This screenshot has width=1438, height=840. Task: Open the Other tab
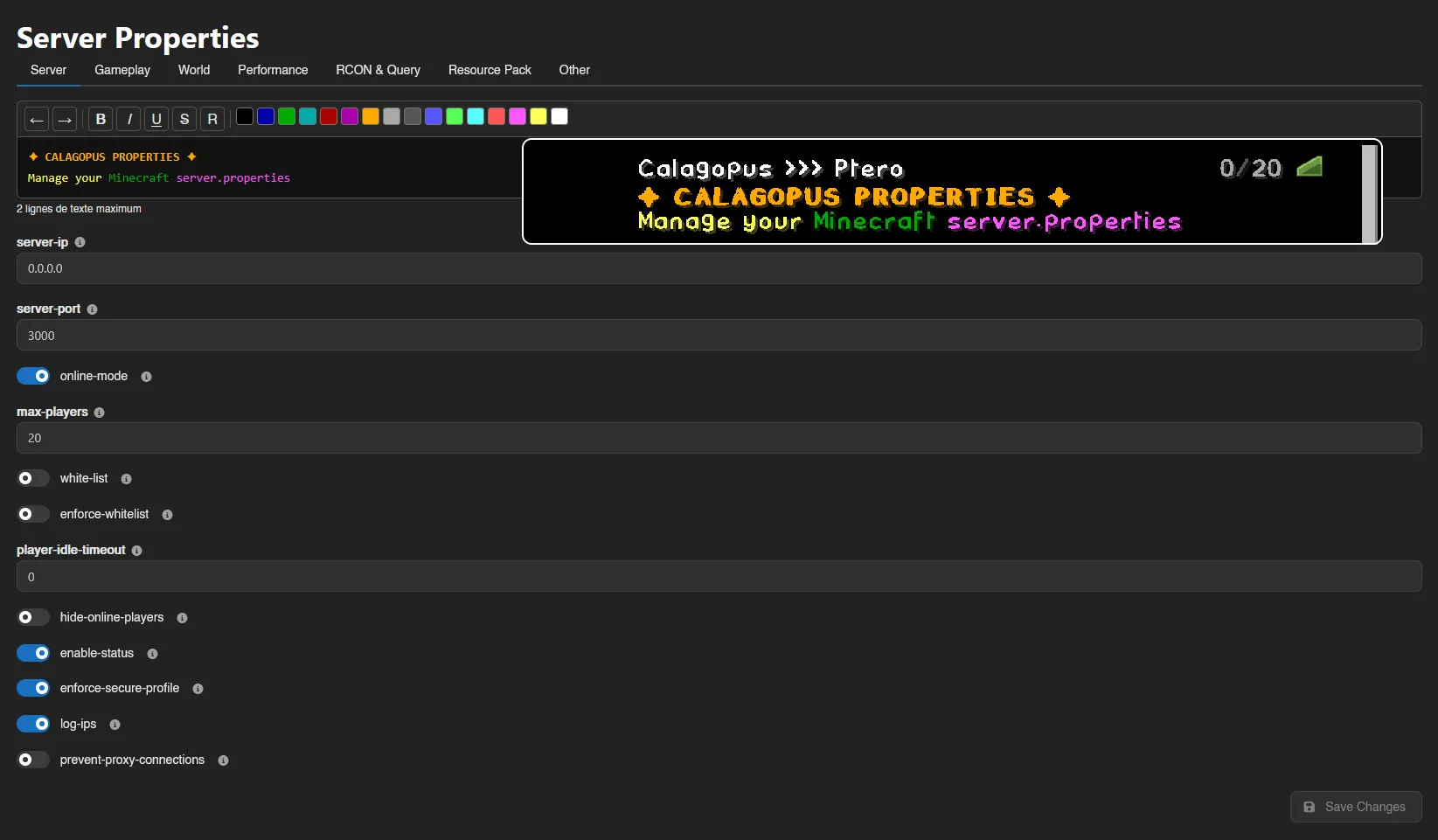tap(574, 70)
